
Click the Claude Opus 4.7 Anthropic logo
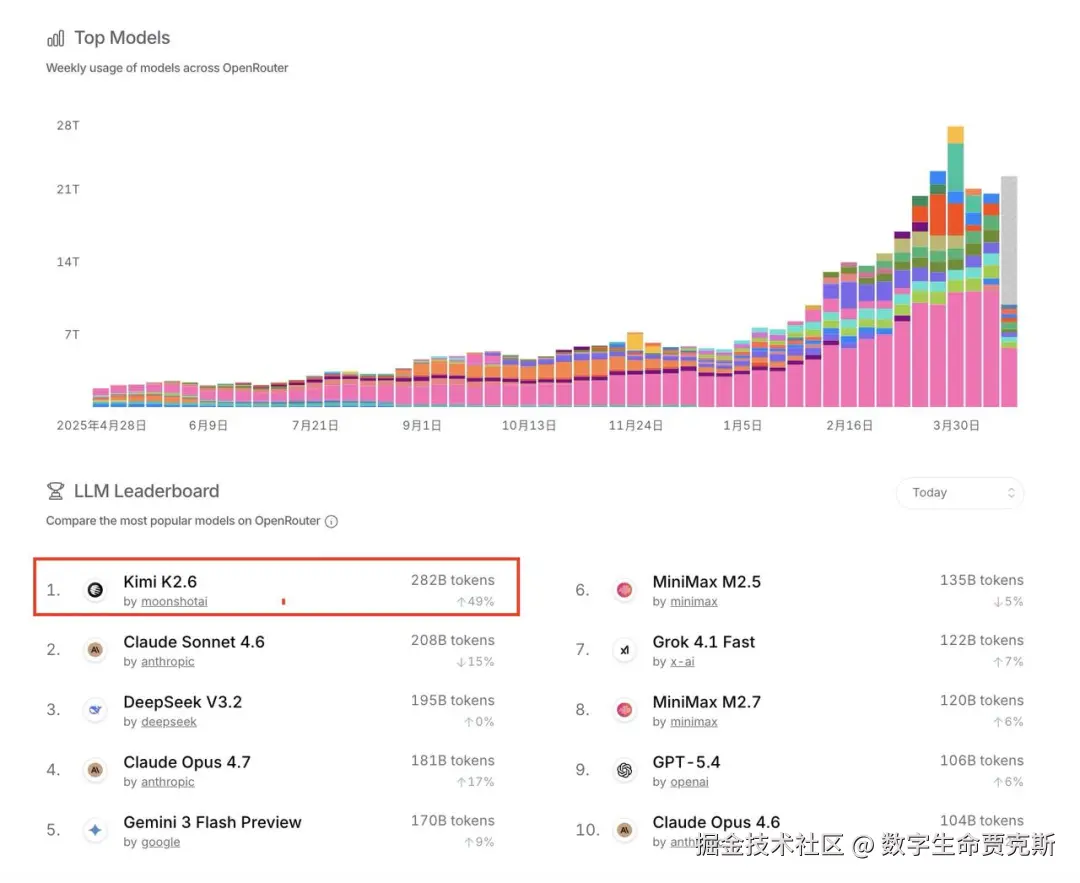click(x=95, y=770)
